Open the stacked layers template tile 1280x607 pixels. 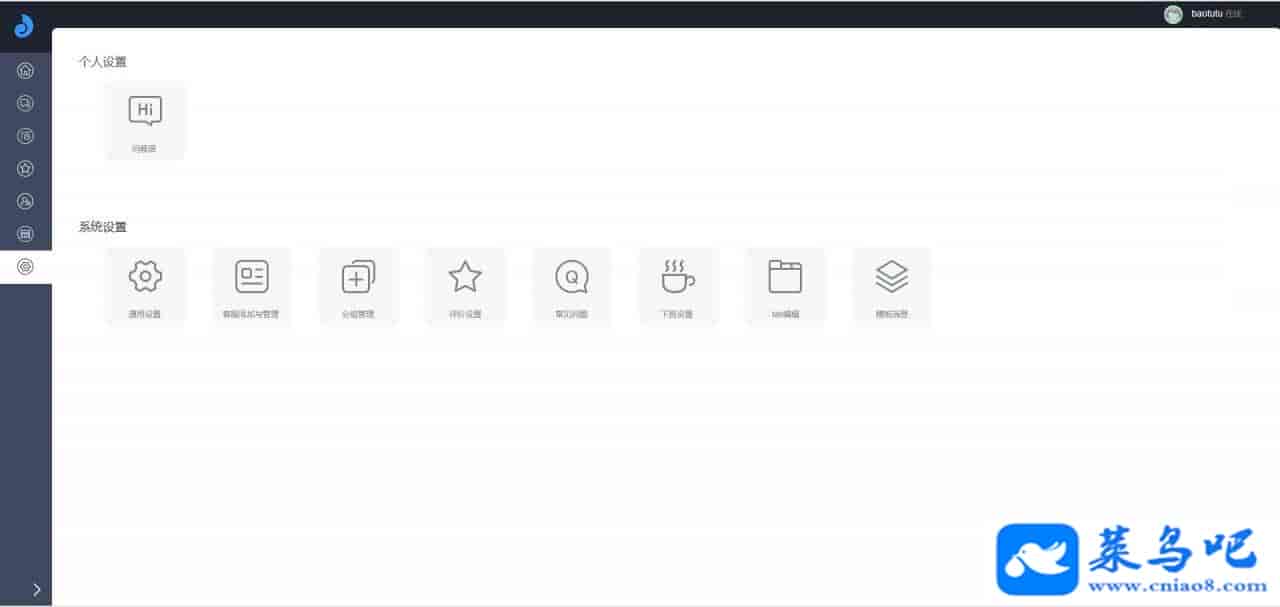[x=892, y=287]
